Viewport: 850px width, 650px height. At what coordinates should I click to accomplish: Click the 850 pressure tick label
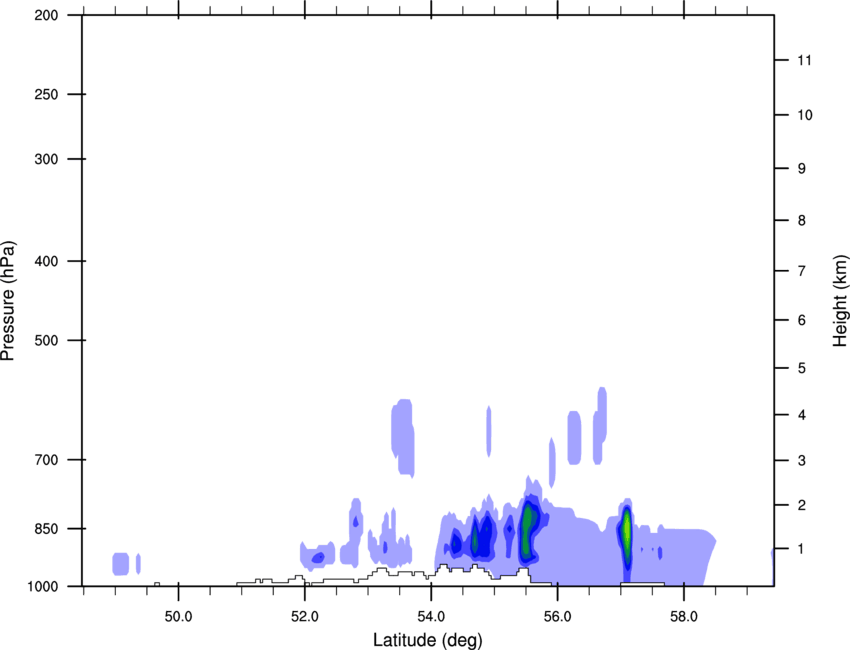(46, 529)
